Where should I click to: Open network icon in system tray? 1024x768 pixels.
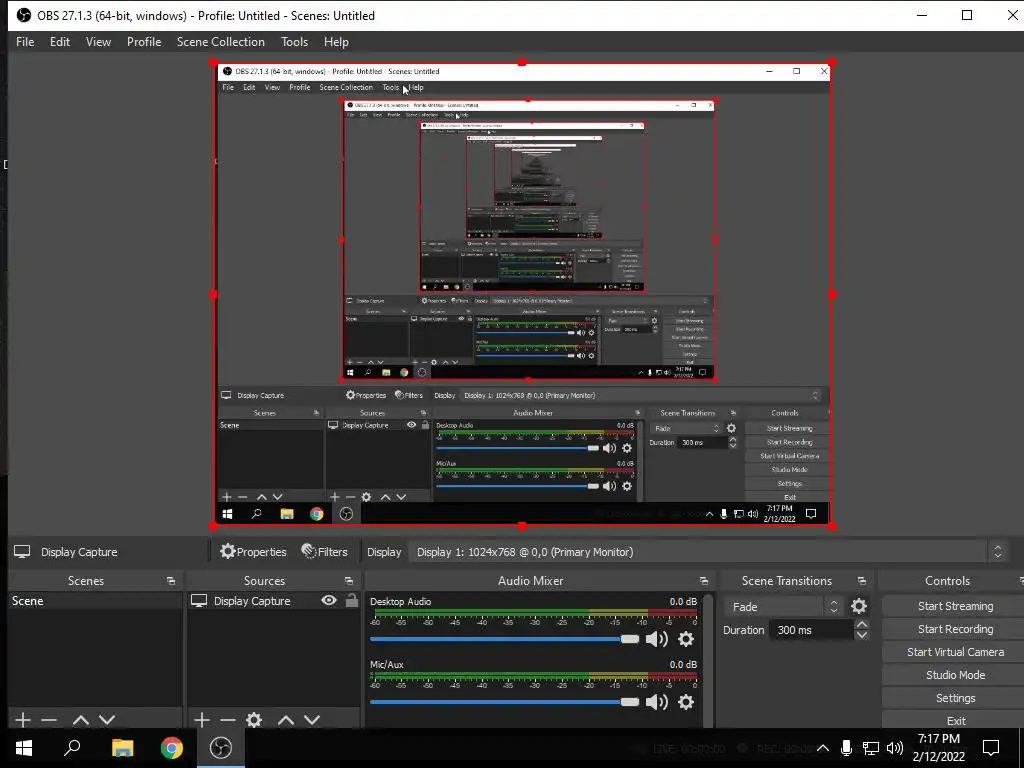pos(871,748)
